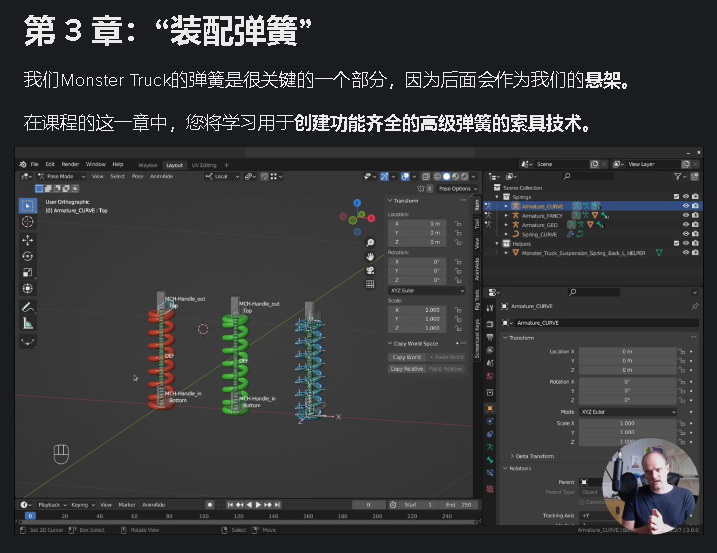Open the Pose menu in viewport header
The height and width of the screenshot is (553, 717).
point(137,176)
